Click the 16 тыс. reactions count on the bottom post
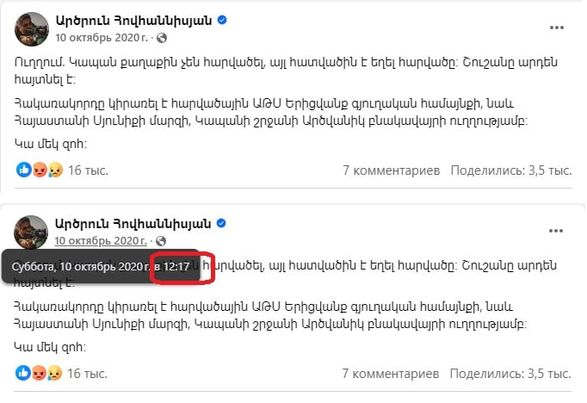Image resolution: width=587 pixels, height=403 pixels. 87,373
